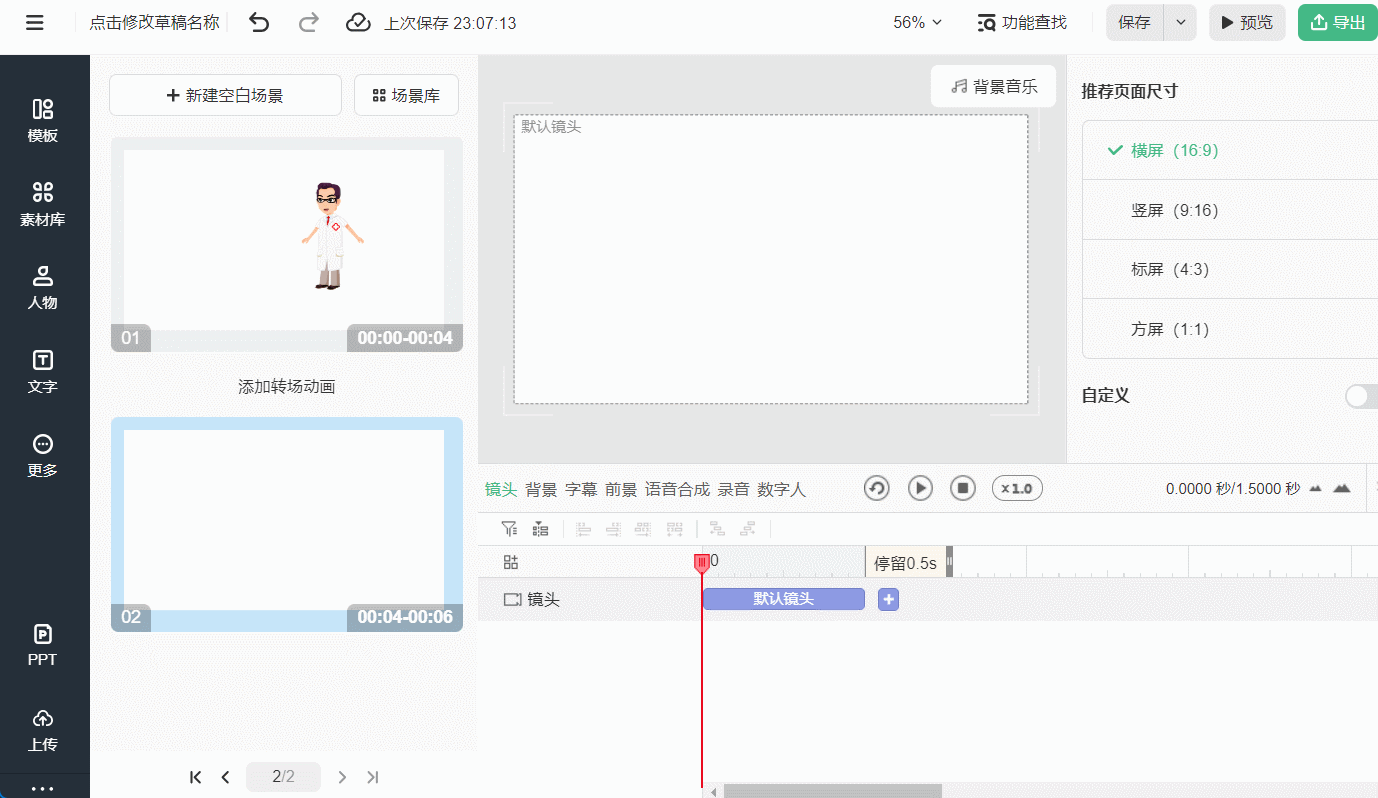
Task: Replay the scene from start
Action: point(877,488)
